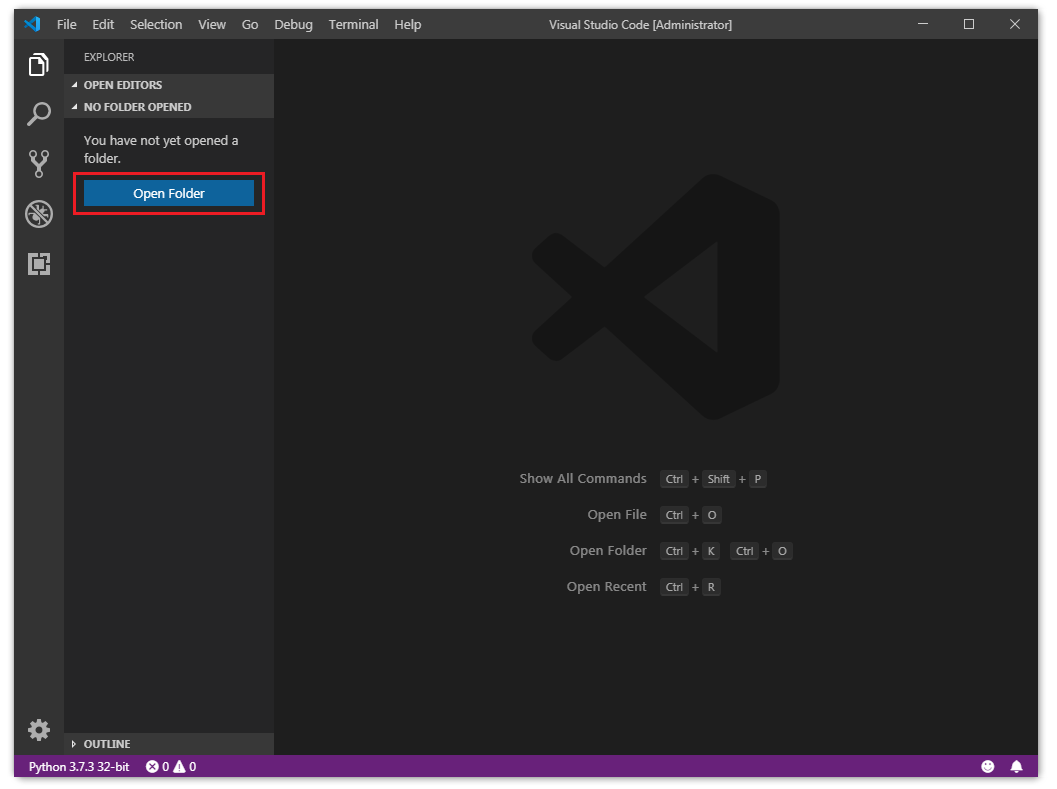Image resolution: width=1057 pixels, height=789 pixels.
Task: Open the Help menu
Action: pyautogui.click(x=407, y=24)
